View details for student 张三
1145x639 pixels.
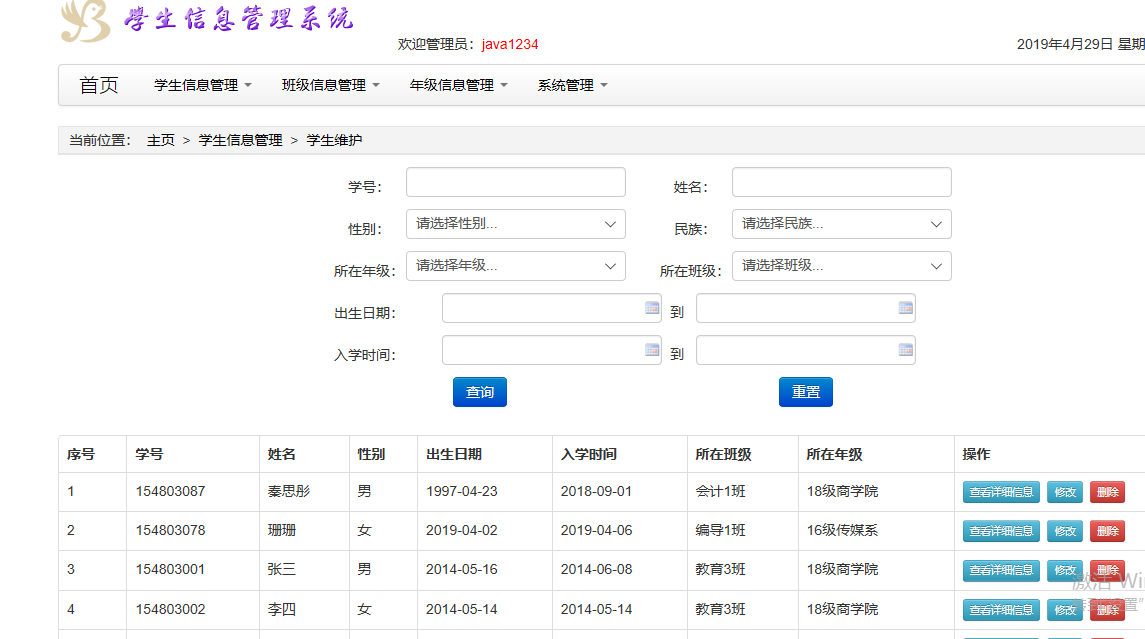coord(1001,570)
